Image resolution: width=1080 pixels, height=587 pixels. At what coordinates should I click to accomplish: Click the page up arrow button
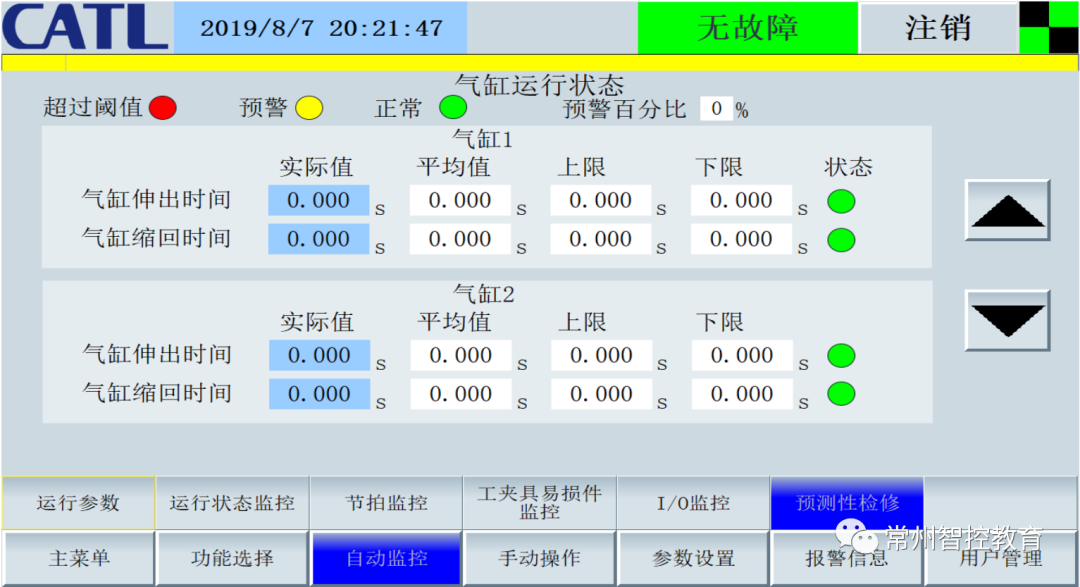click(x=1007, y=210)
